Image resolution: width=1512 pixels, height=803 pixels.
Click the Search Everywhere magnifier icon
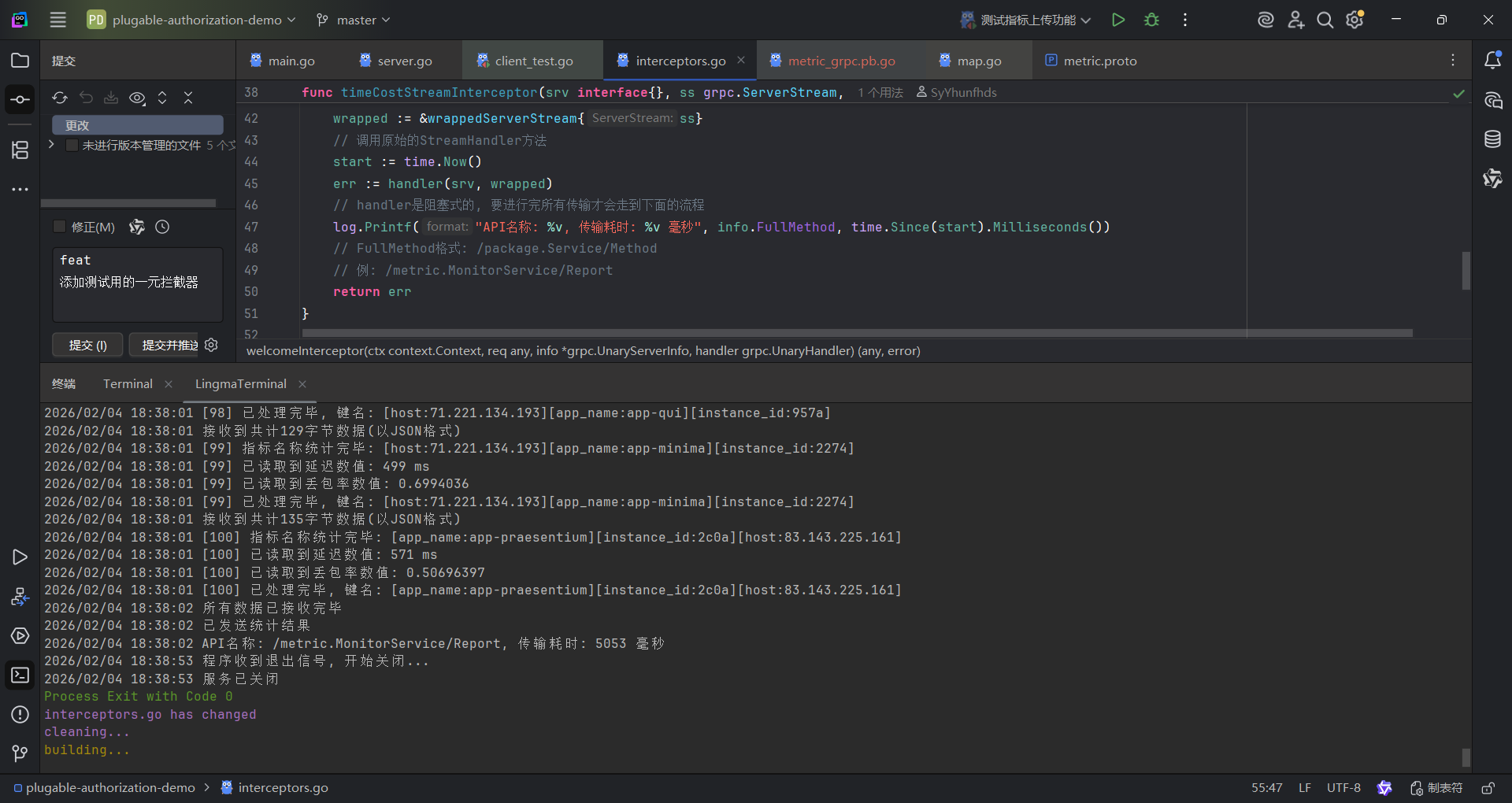click(x=1325, y=20)
